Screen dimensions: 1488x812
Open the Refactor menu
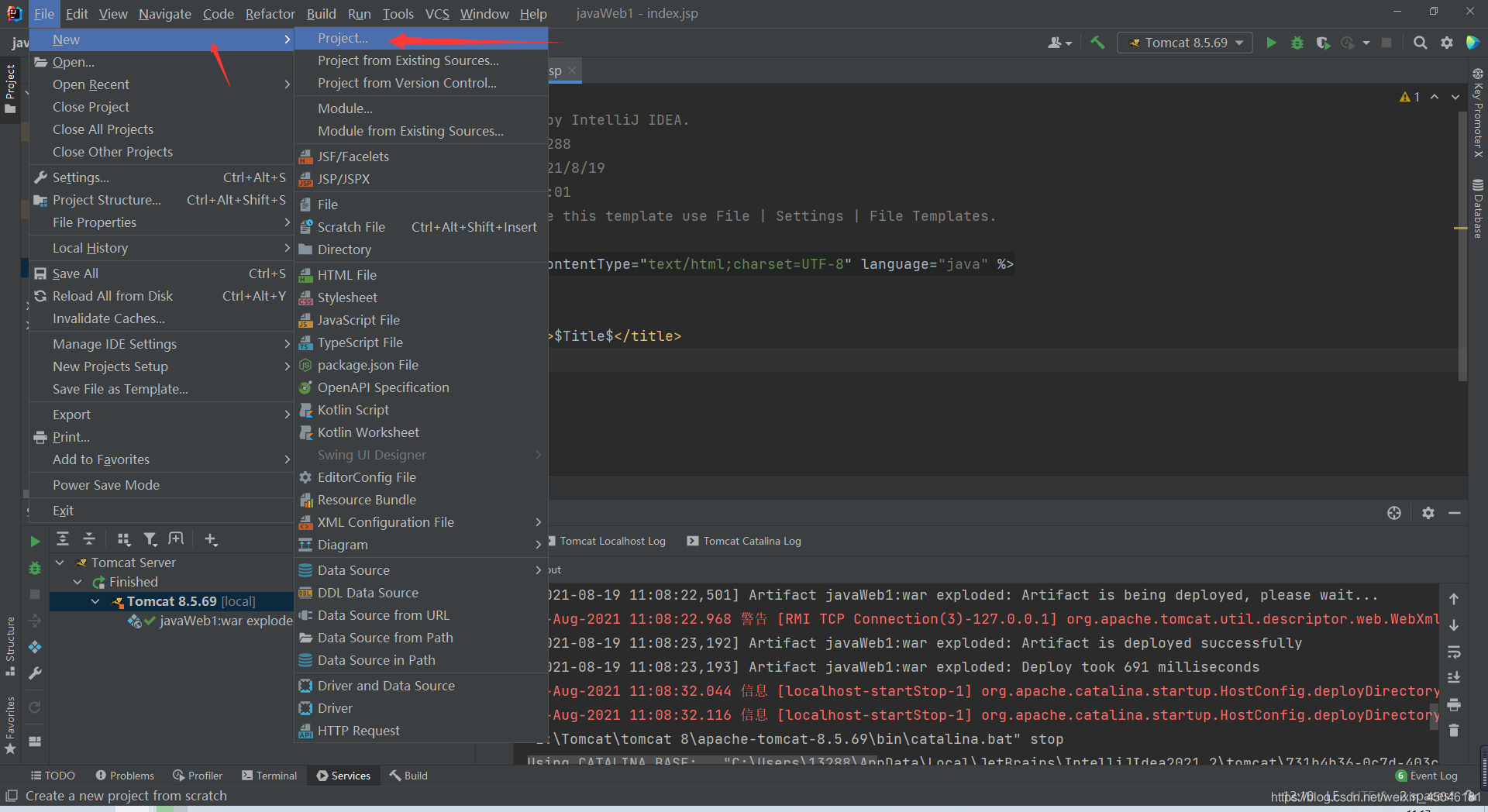click(270, 14)
